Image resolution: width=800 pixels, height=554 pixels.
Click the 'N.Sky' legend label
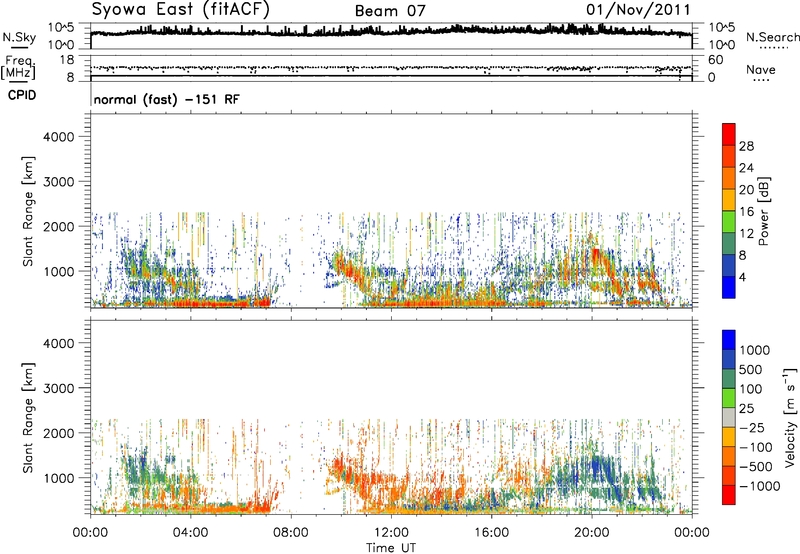pos(19,37)
